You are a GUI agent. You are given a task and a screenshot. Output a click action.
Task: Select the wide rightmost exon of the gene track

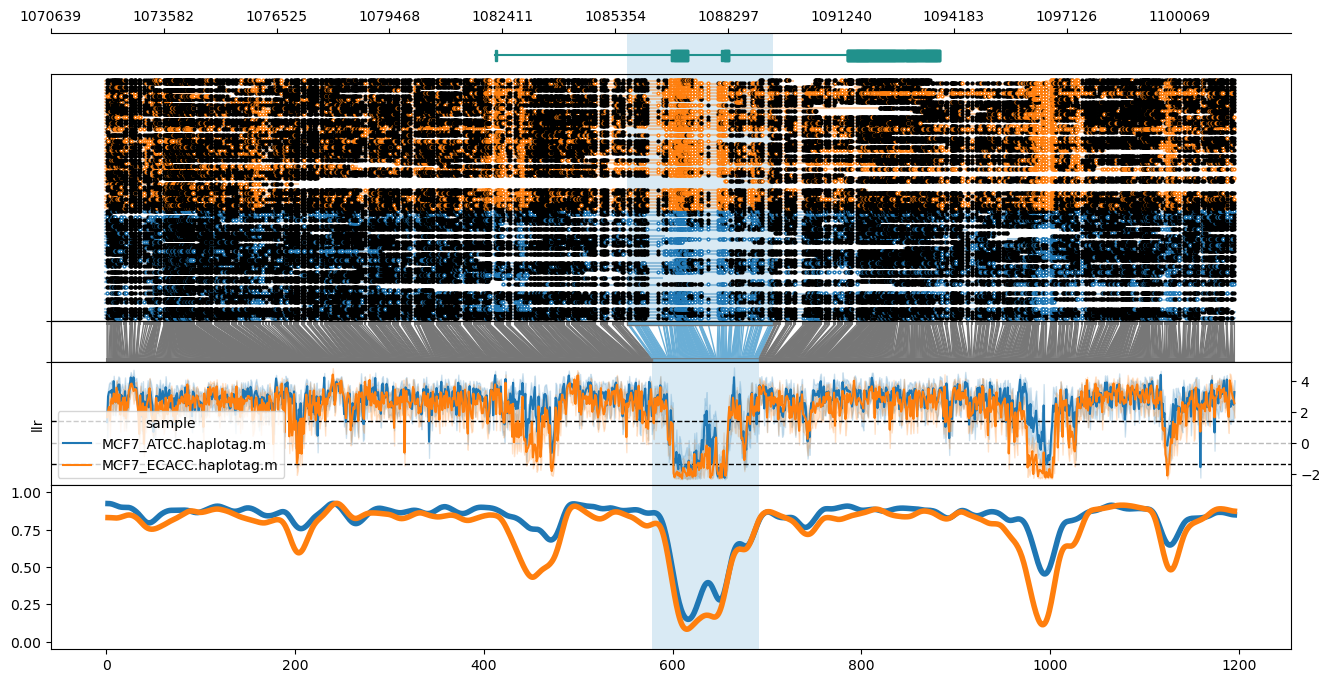pos(893,55)
